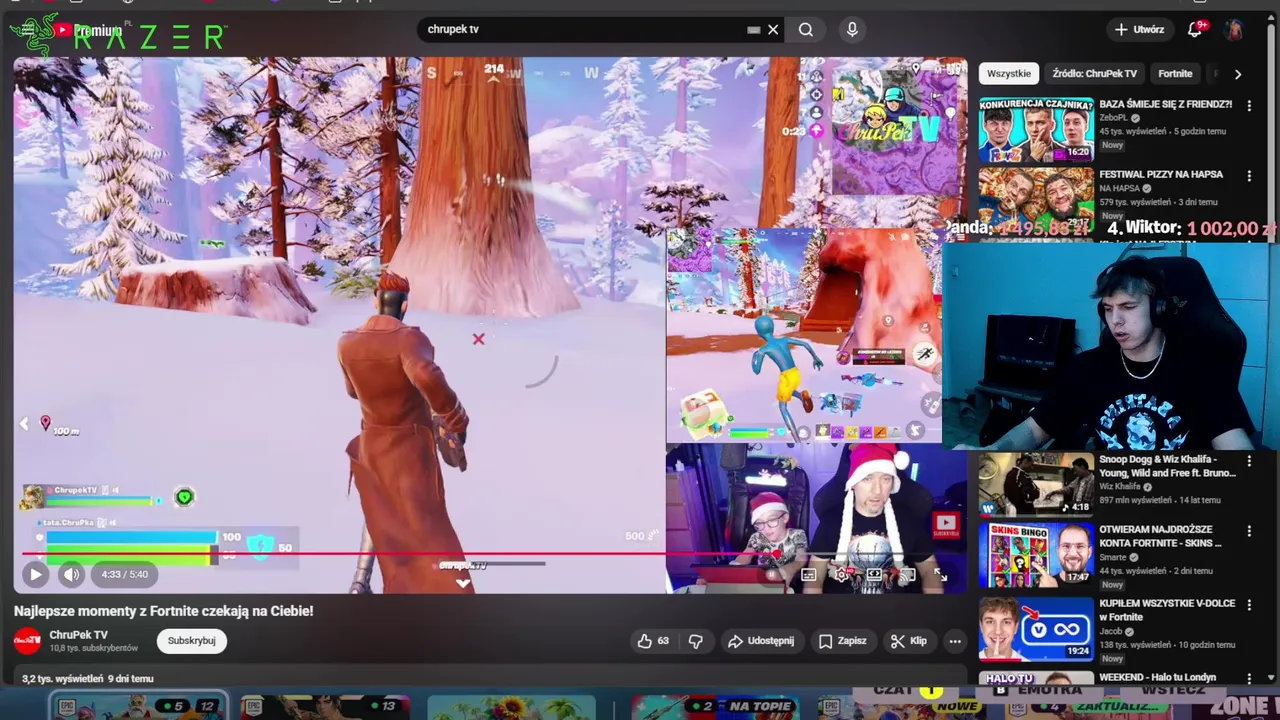Open the SKINS BINGO video thumbnail
This screenshot has height=720, width=1280.
tap(1036, 554)
